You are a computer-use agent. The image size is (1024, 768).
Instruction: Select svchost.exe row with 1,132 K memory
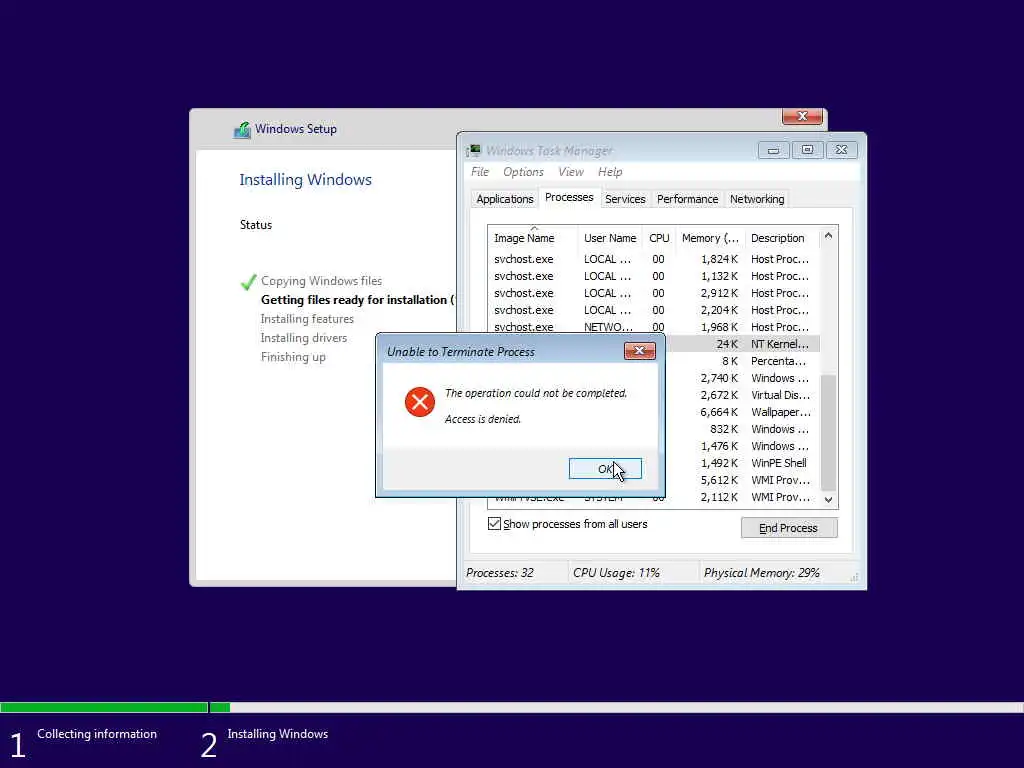point(653,276)
